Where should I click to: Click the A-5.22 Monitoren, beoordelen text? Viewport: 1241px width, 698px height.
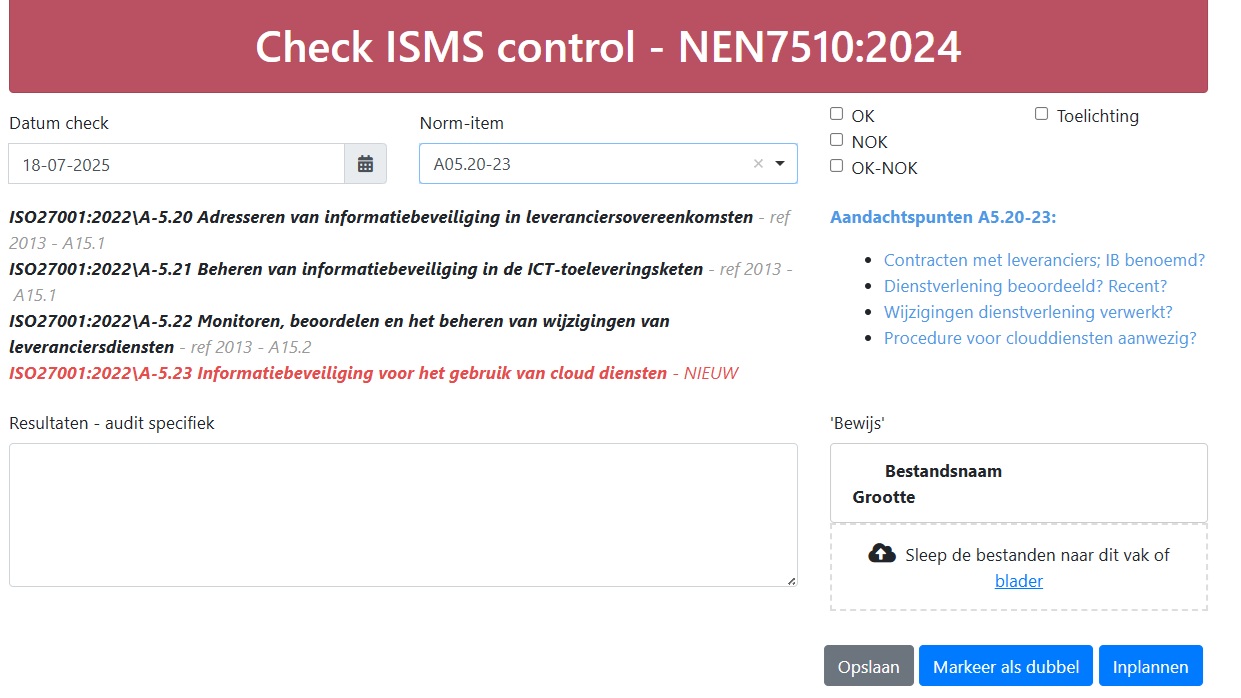coord(339,334)
